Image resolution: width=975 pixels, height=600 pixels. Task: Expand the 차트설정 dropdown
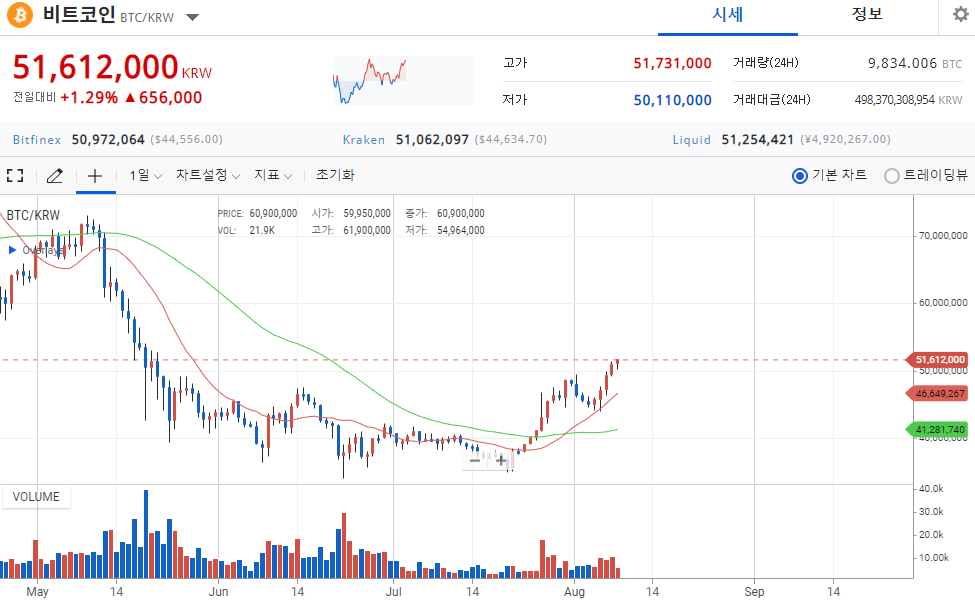tap(208, 175)
